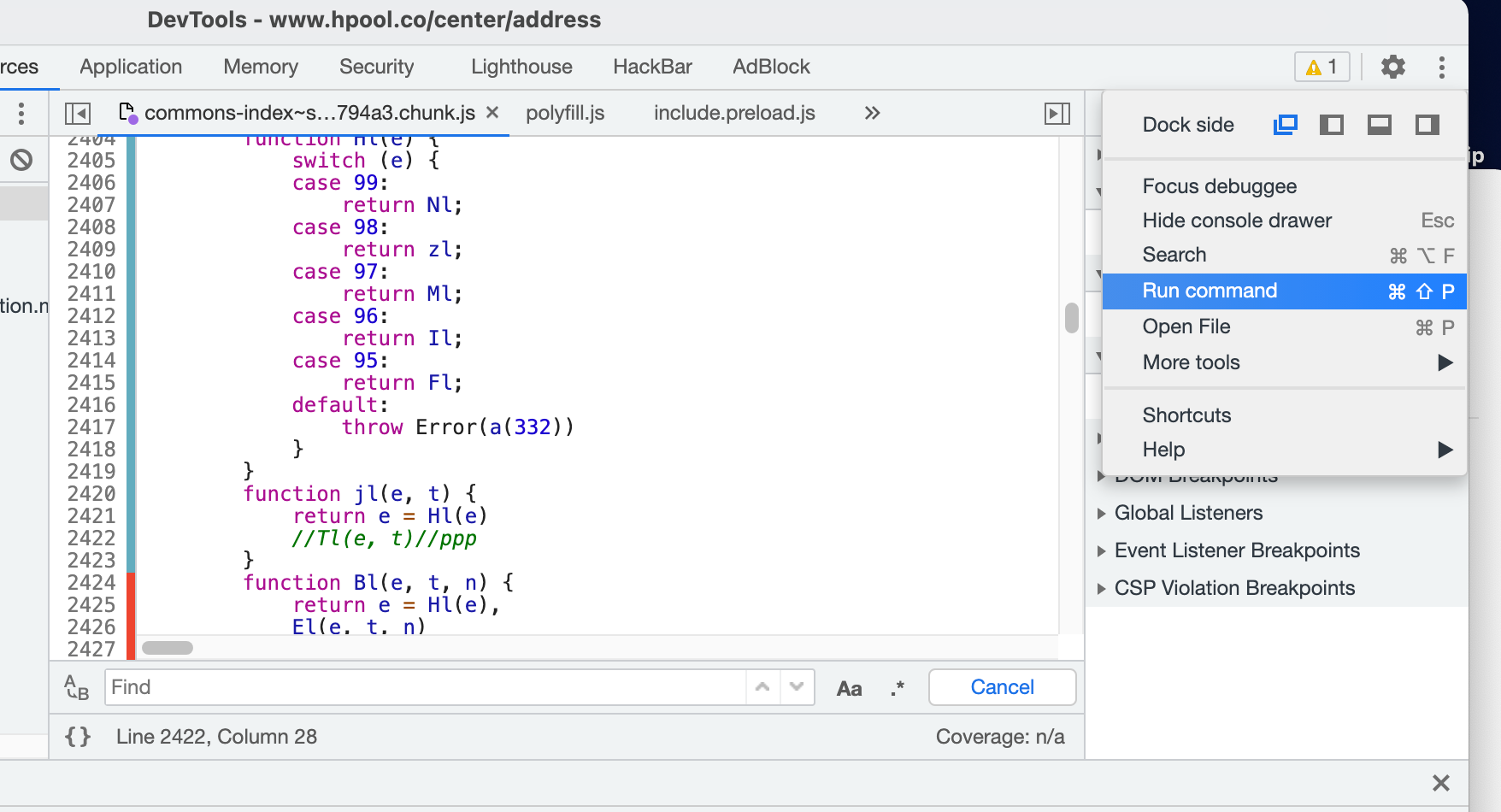This screenshot has height=812, width=1501.
Task: Switch to the AdBlock panel tab
Action: pos(771,67)
